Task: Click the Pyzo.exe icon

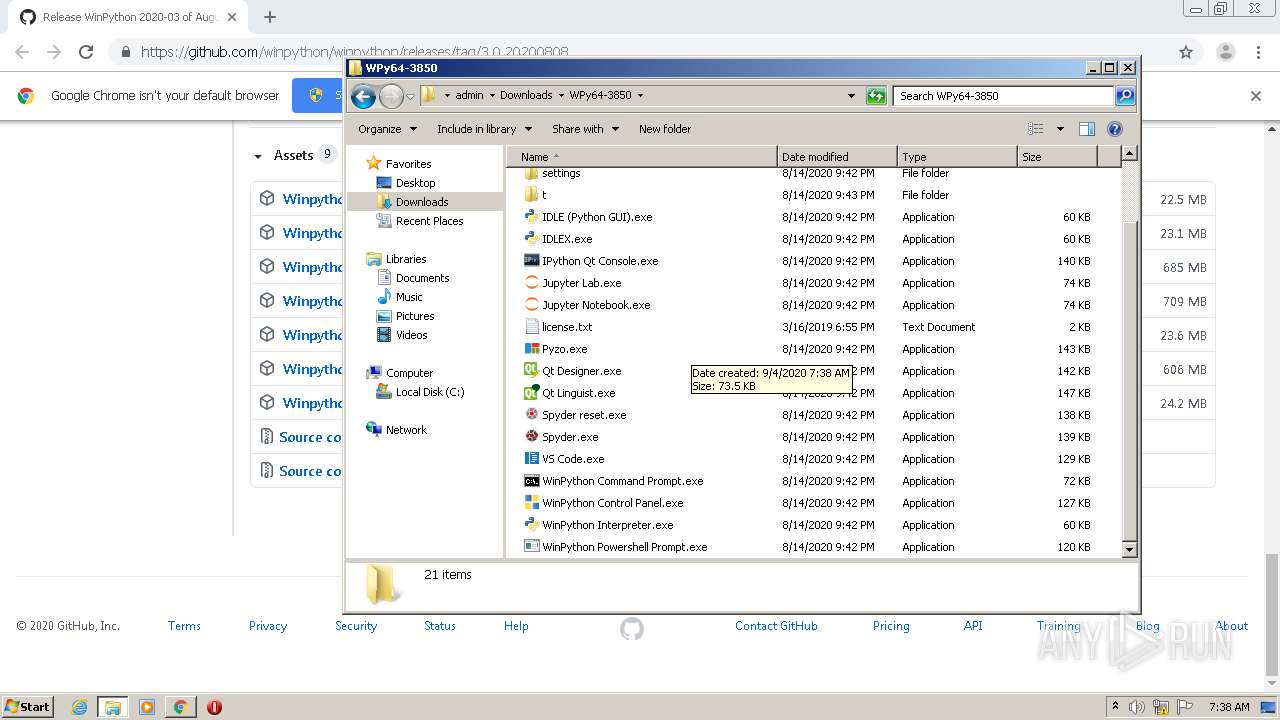Action: (532, 349)
